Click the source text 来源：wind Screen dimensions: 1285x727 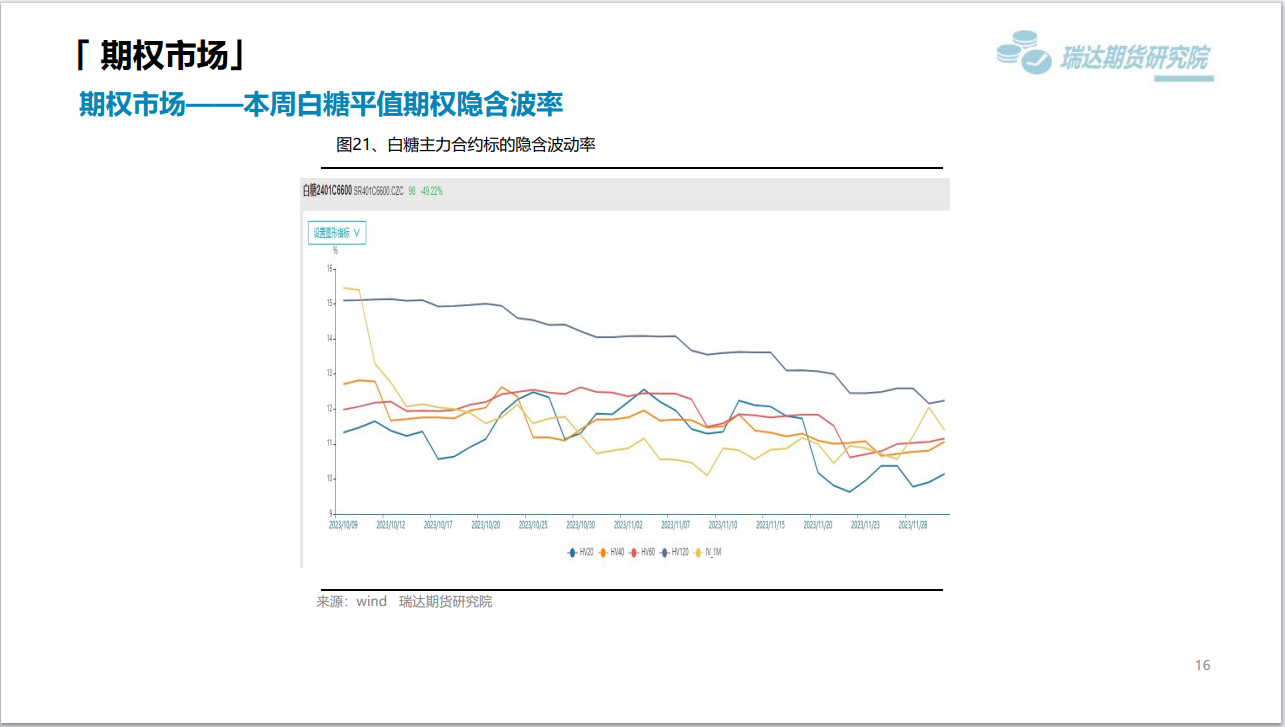(352, 601)
